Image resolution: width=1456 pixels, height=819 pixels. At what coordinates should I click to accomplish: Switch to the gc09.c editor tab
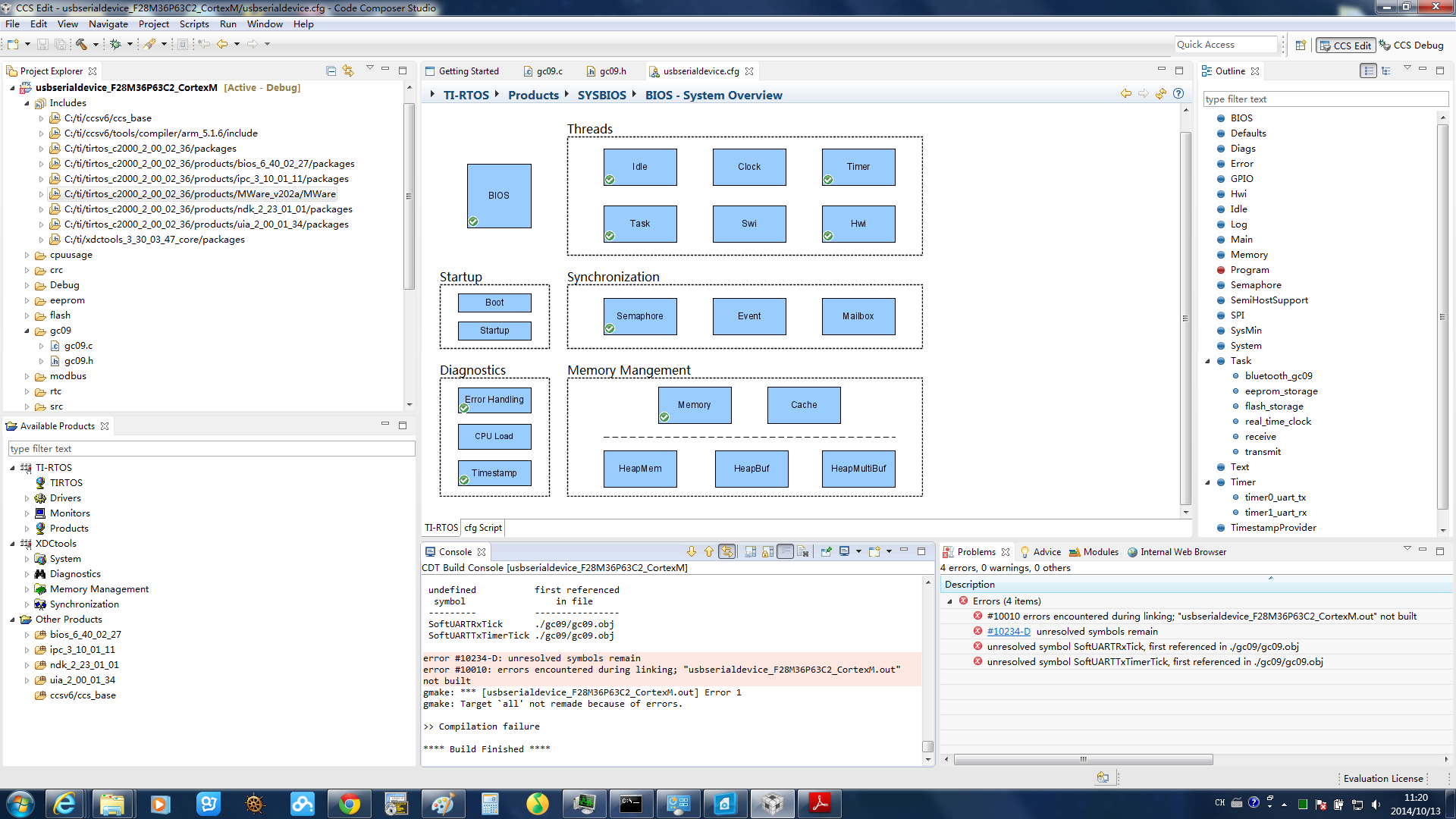(x=549, y=71)
